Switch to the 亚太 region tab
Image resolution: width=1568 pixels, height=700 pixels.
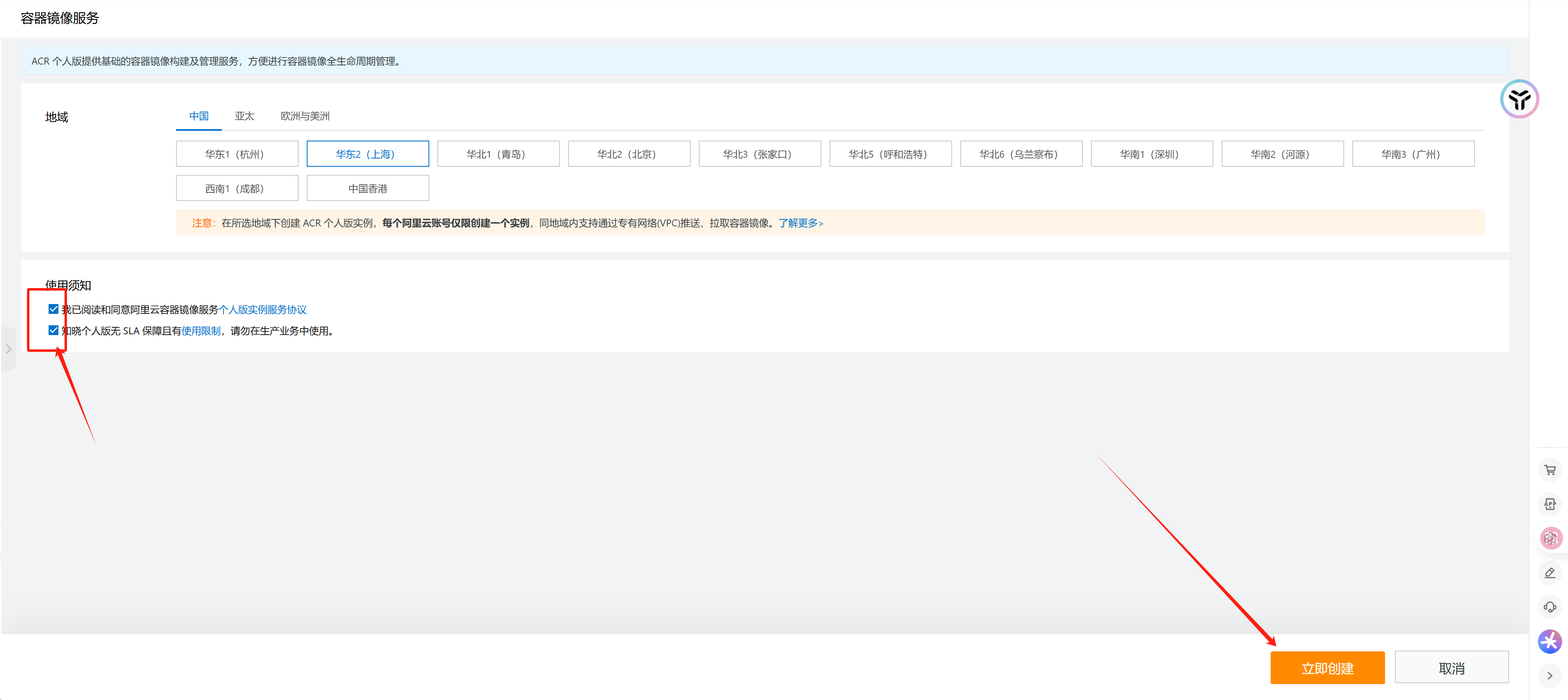tap(244, 116)
